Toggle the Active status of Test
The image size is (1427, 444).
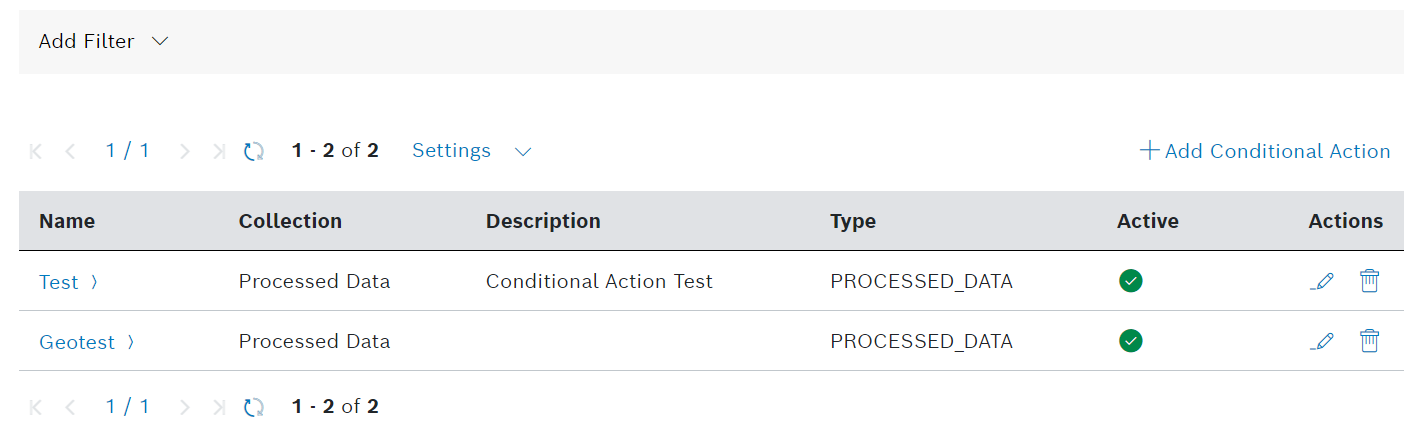[1130, 281]
